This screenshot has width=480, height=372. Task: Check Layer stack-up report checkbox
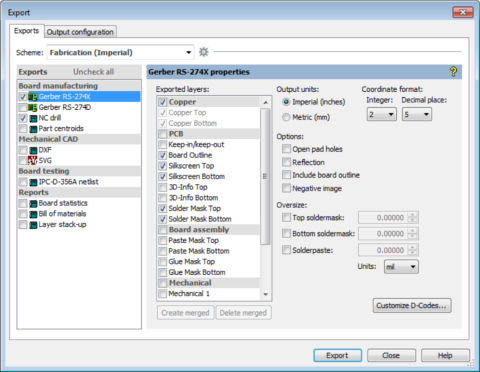[23, 225]
